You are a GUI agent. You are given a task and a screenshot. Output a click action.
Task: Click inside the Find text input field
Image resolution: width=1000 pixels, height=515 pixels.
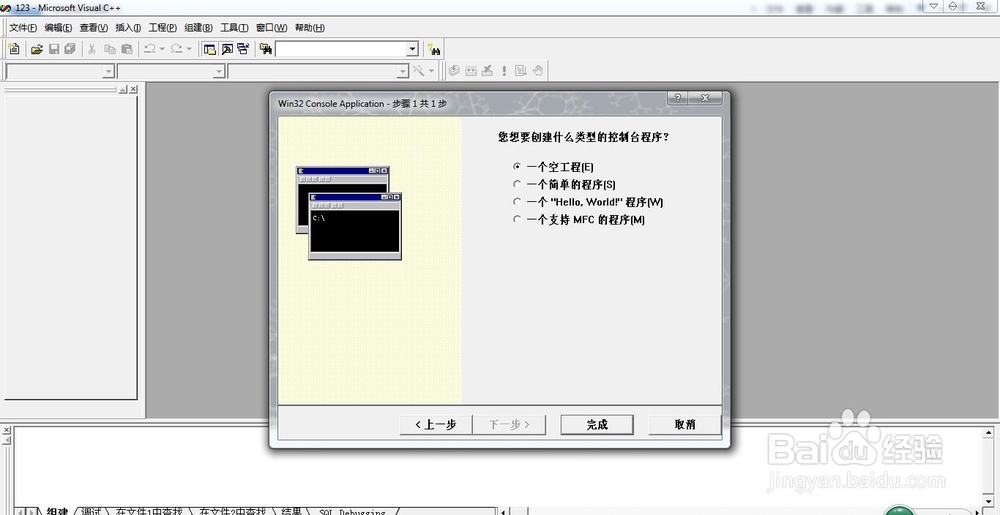point(341,49)
